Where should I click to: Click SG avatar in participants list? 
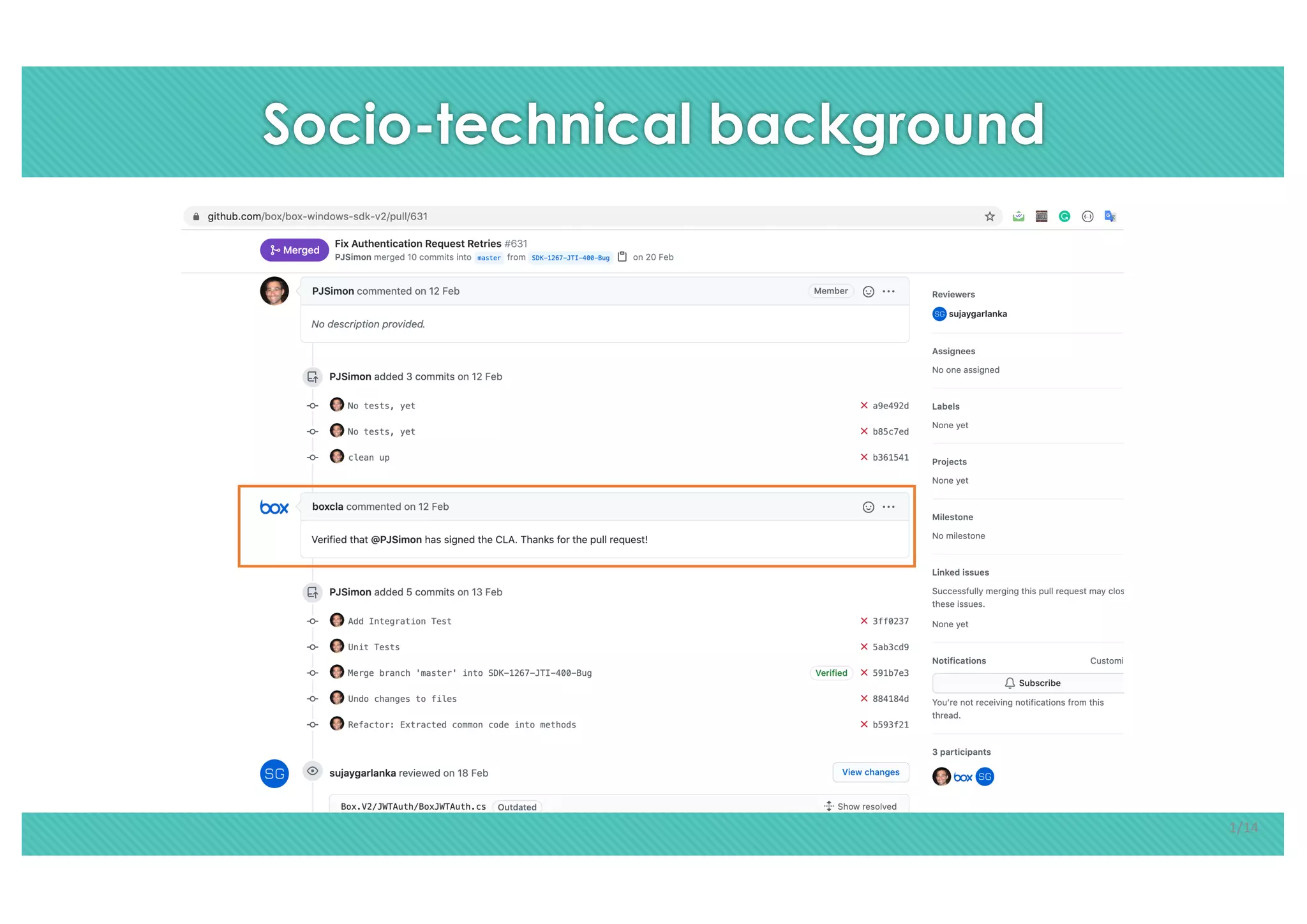click(x=985, y=777)
